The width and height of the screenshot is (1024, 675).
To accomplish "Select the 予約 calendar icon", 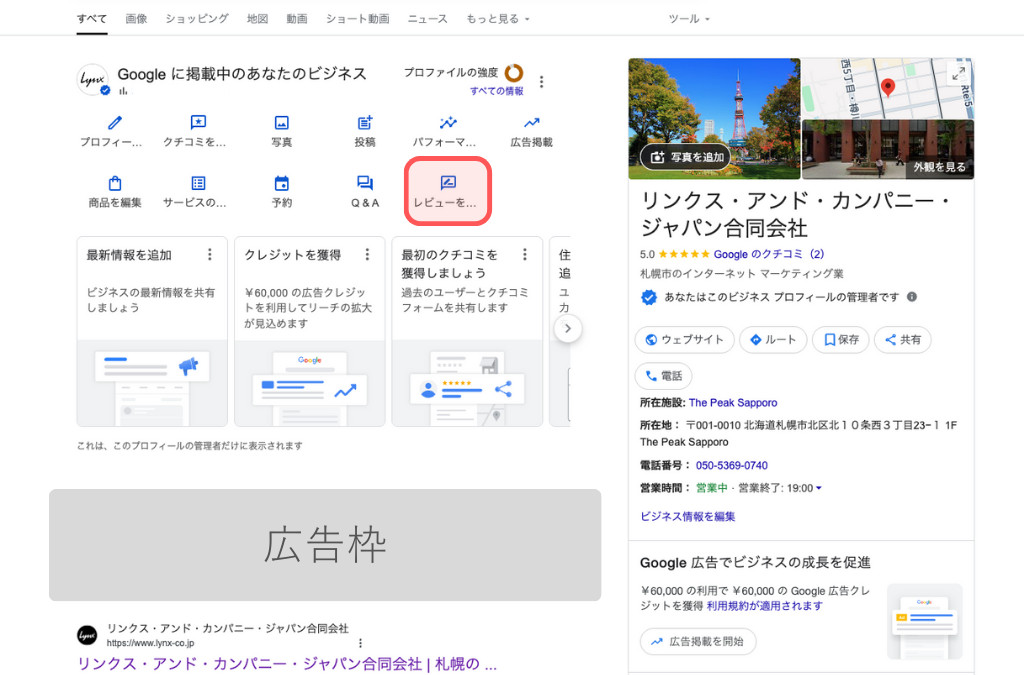I will coord(281,185).
